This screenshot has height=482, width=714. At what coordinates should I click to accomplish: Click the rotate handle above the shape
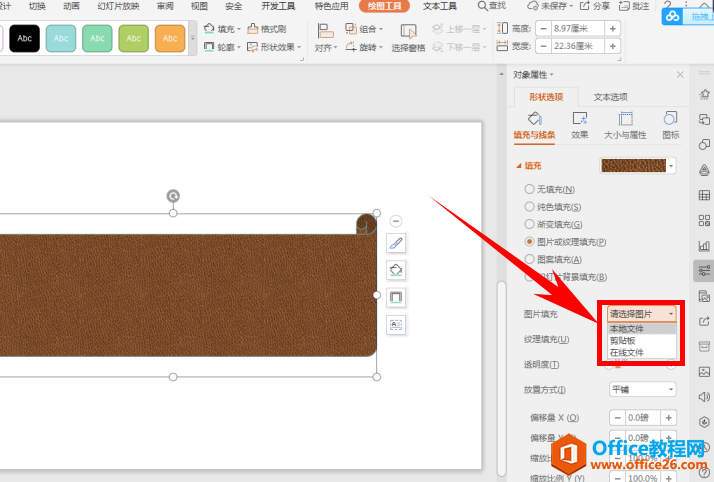(173, 196)
